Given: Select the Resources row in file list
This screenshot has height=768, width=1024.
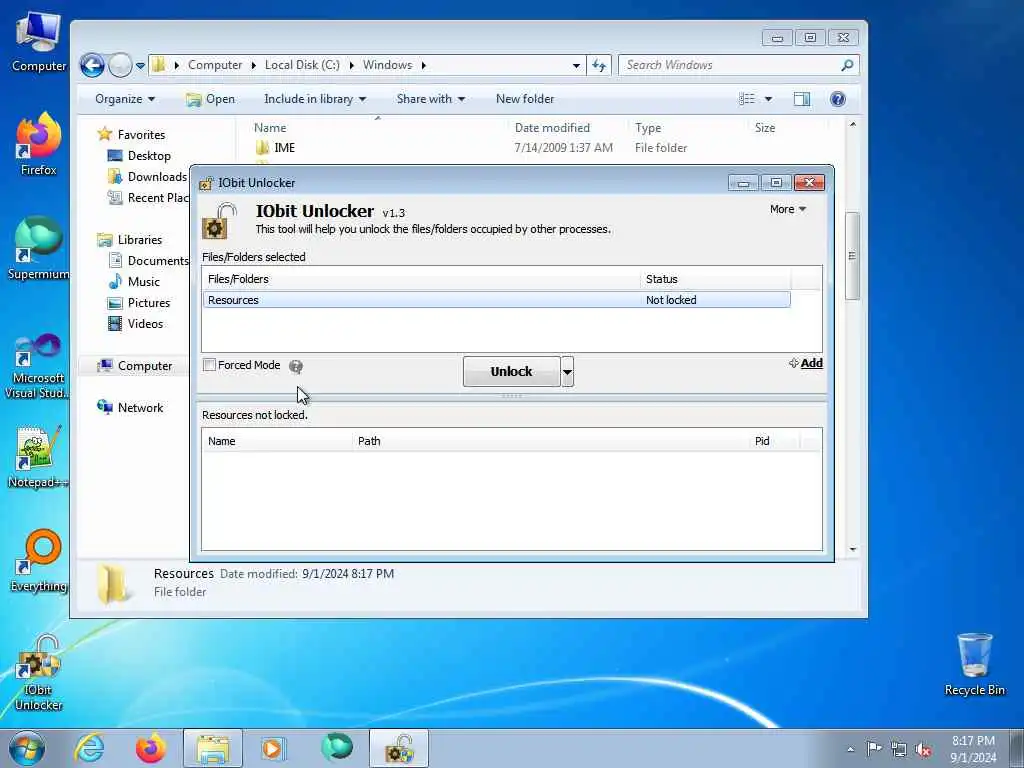Looking at the screenshot, I should (496, 300).
